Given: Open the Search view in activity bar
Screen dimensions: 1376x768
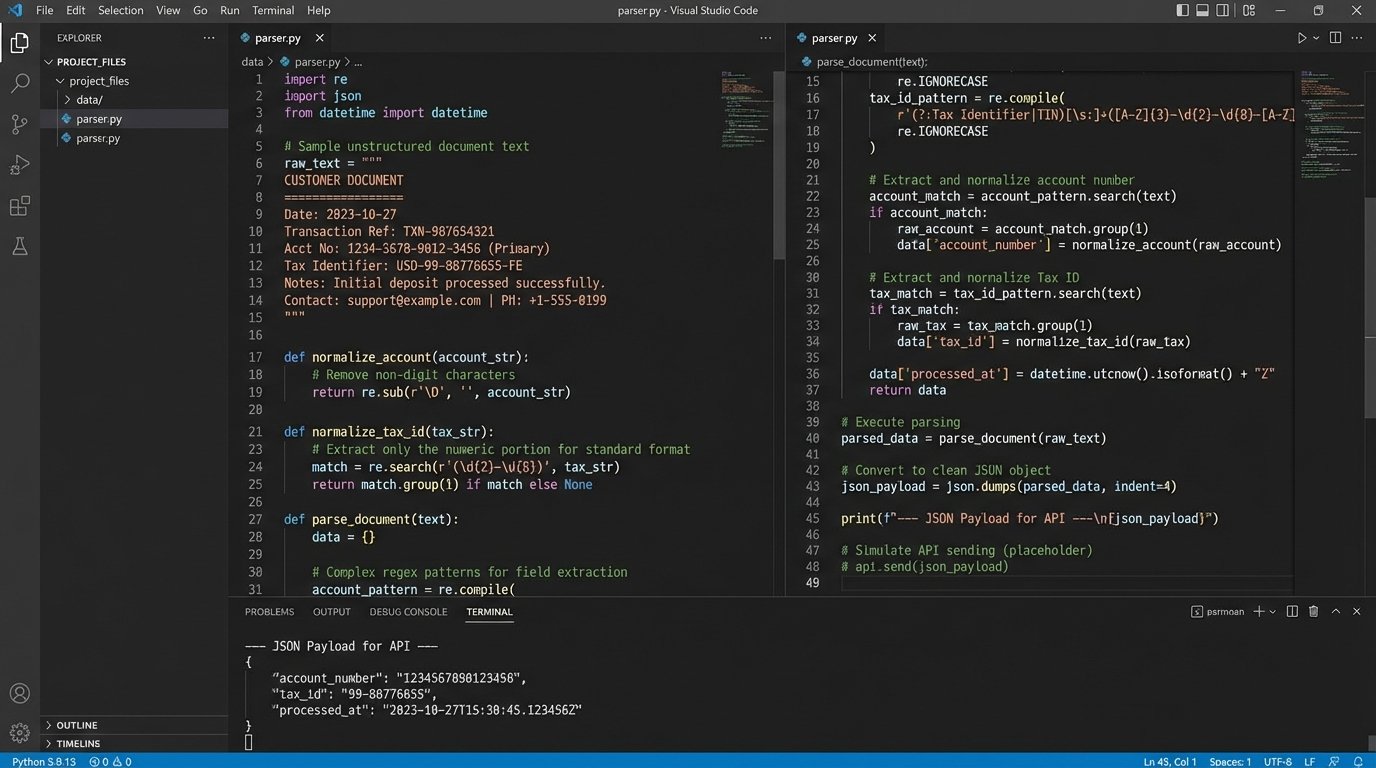Looking at the screenshot, I should [x=19, y=83].
